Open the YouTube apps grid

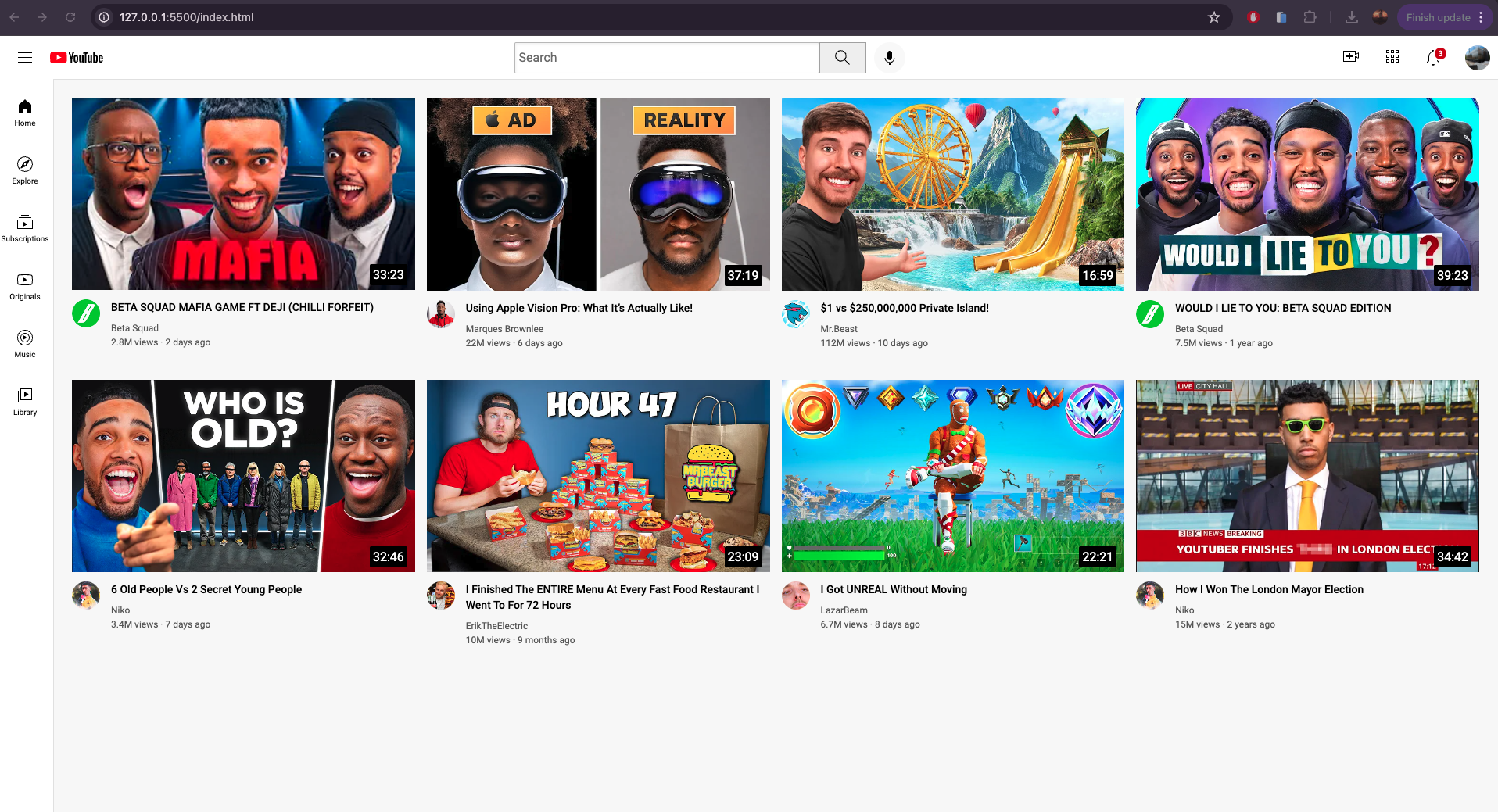point(1392,57)
